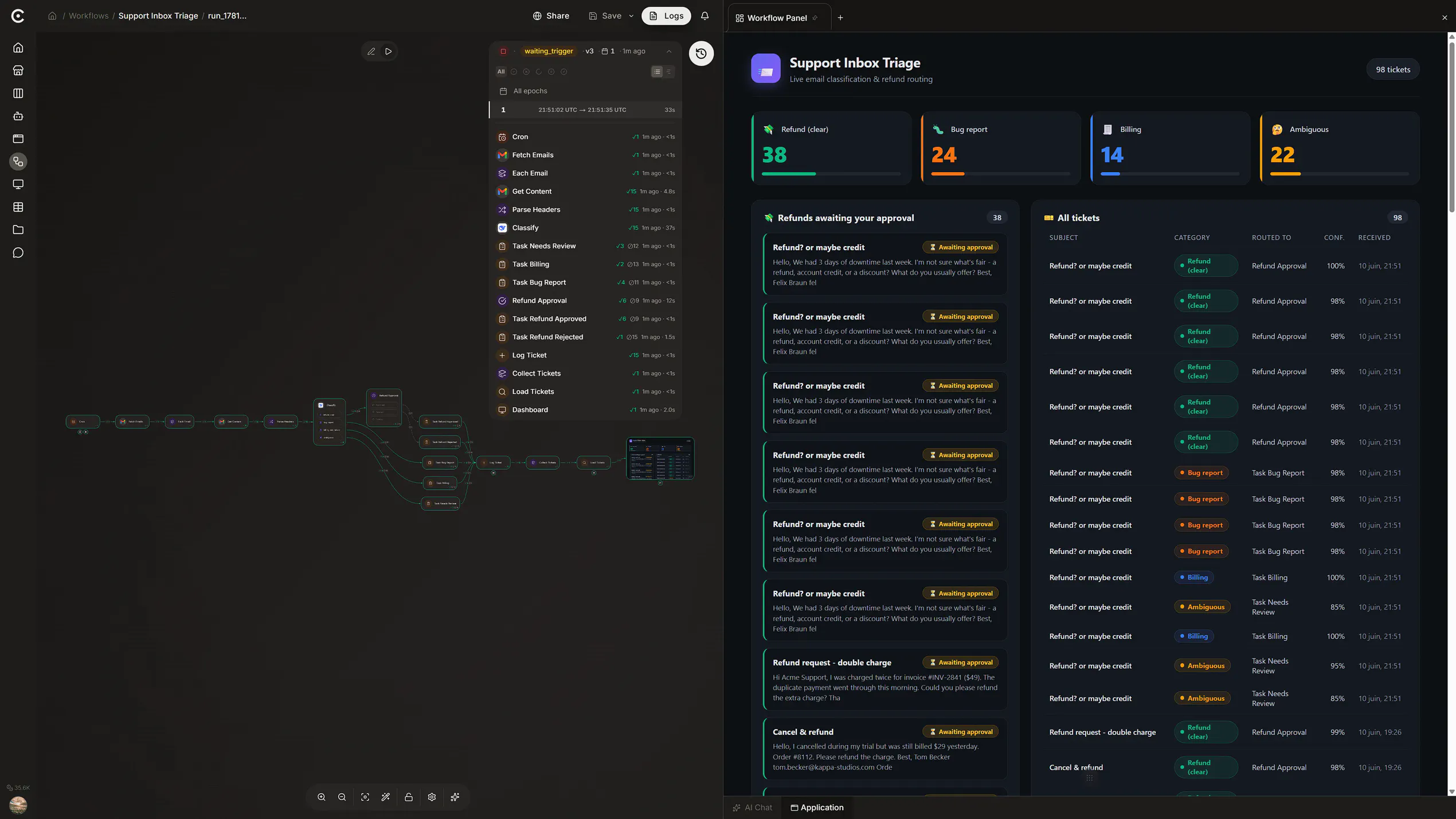This screenshot has width=1456, height=819.
Task: Open the Refund request - double charge approval card
Action: pos(884,680)
